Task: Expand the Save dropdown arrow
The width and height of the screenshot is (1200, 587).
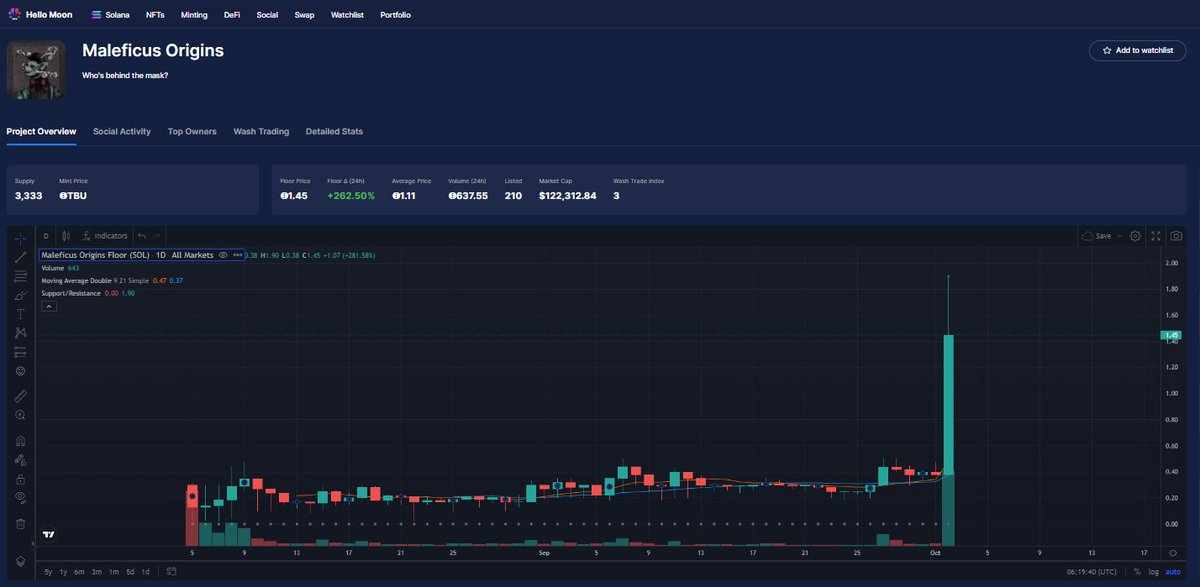Action: (1119, 236)
